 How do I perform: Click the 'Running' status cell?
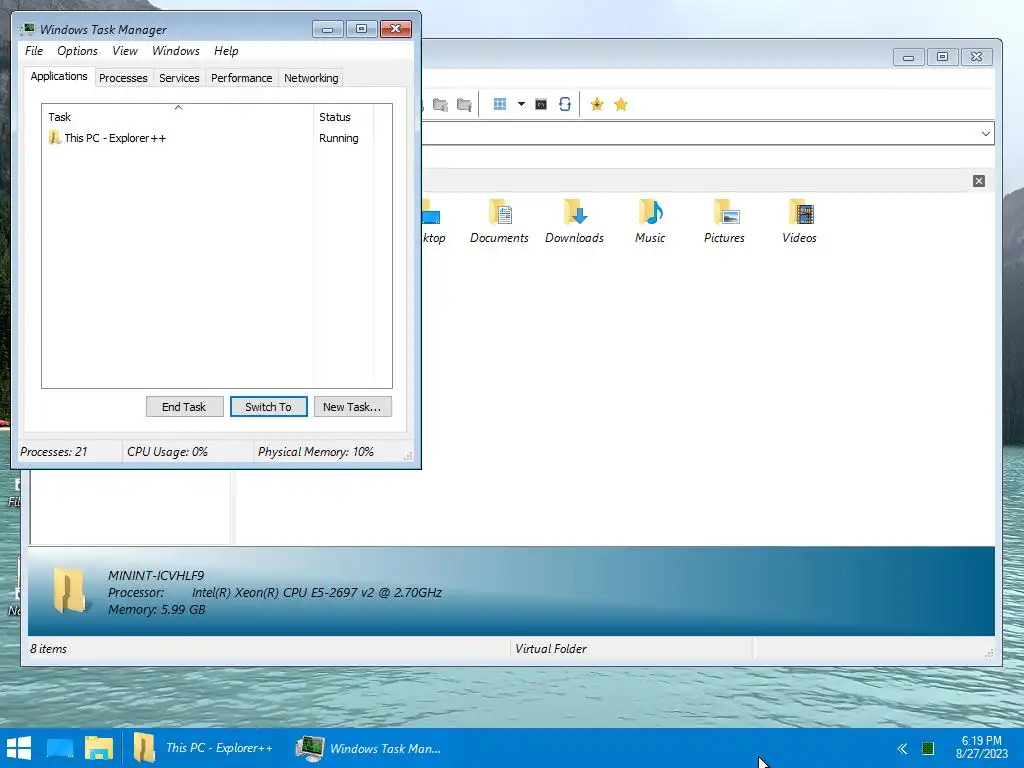(338, 138)
